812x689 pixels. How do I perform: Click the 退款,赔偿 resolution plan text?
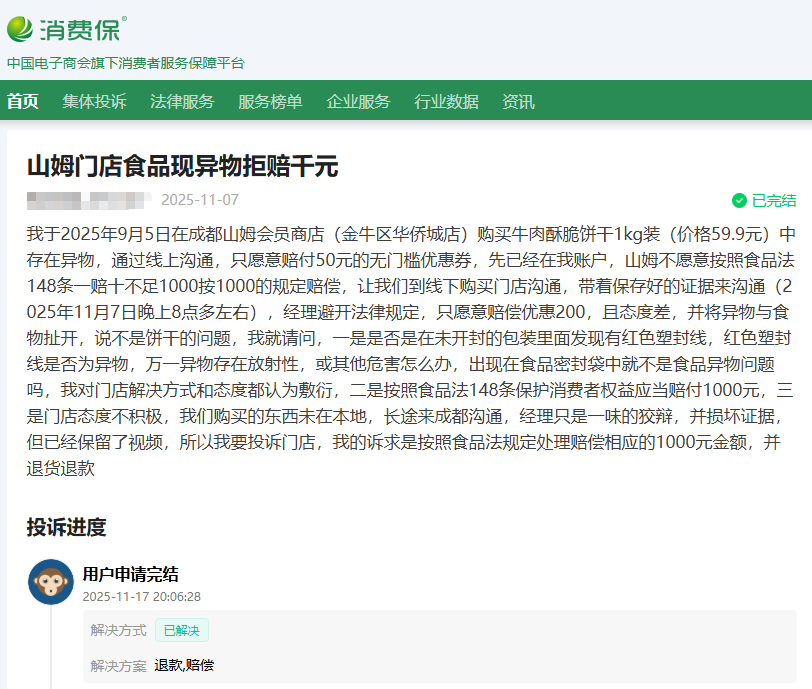coord(184,665)
